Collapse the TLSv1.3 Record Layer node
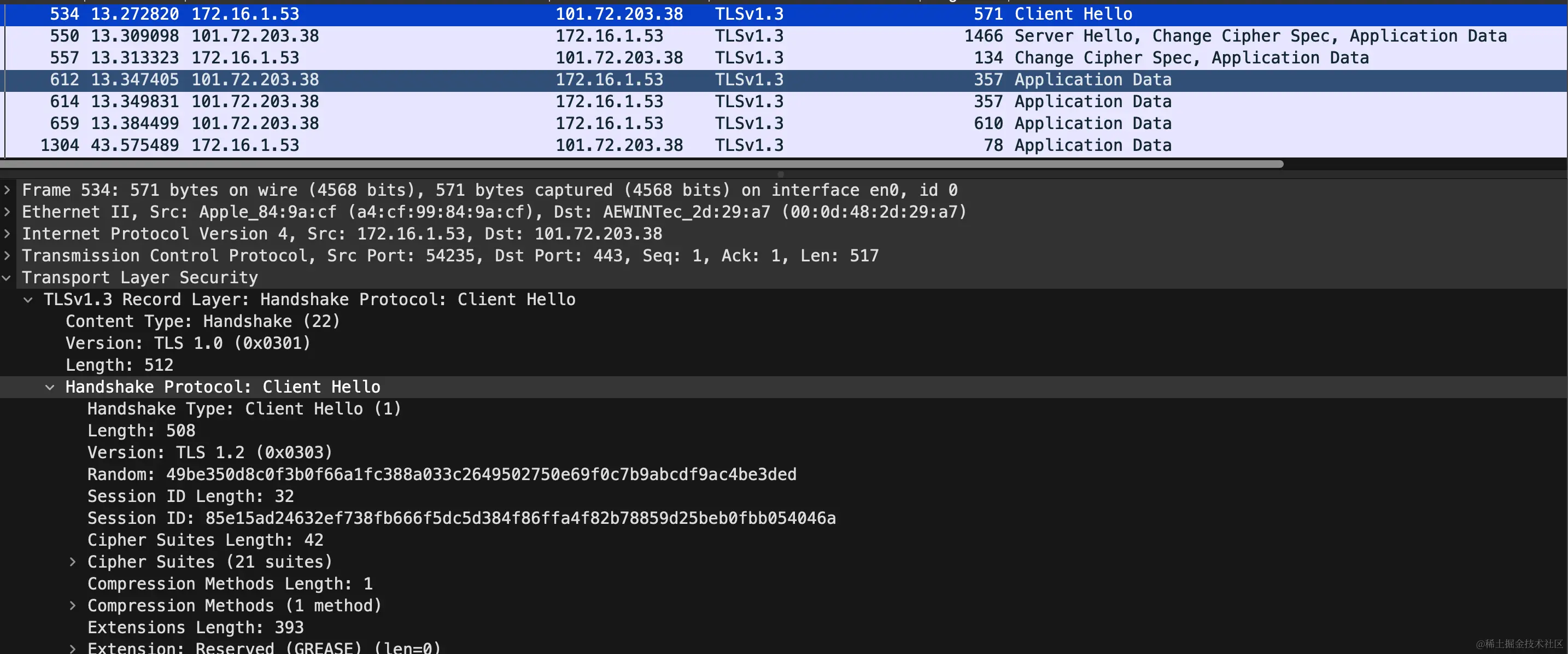This screenshot has height=654, width=1568. click(28, 300)
